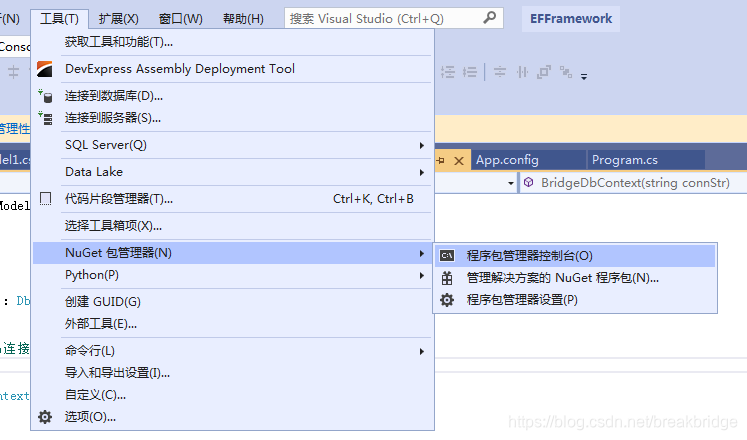Select 创建 GUID(G)
The image size is (747, 440).
[x=233, y=302]
